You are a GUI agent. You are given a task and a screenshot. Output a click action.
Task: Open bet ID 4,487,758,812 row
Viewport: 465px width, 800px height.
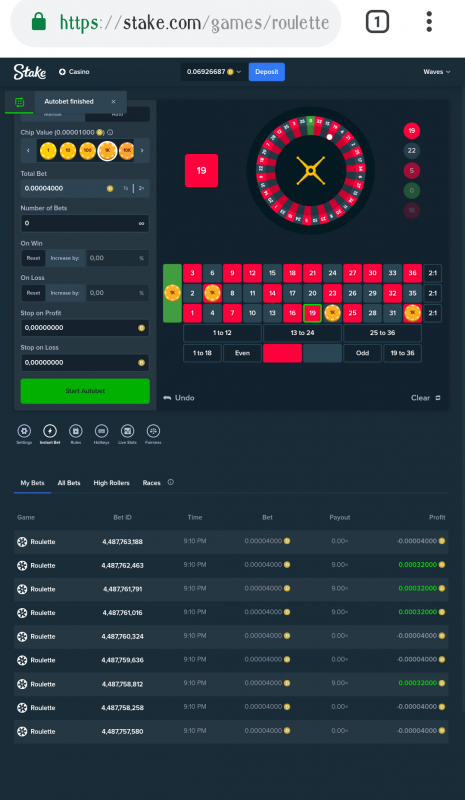(x=231, y=684)
